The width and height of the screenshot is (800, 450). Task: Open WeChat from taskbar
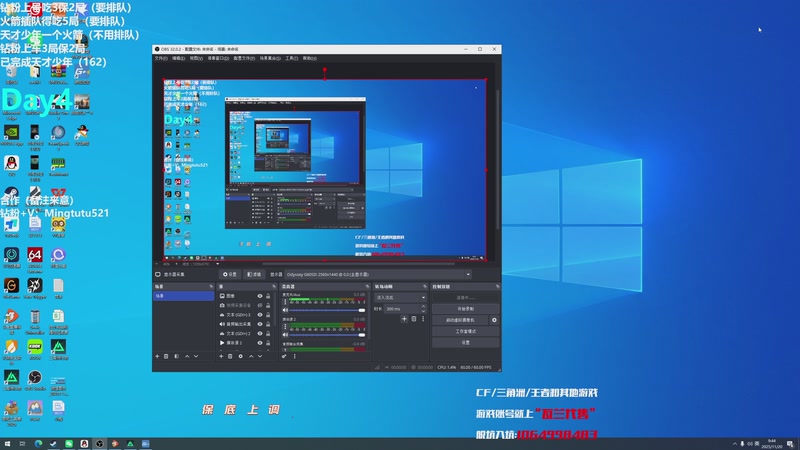click(x=69, y=444)
